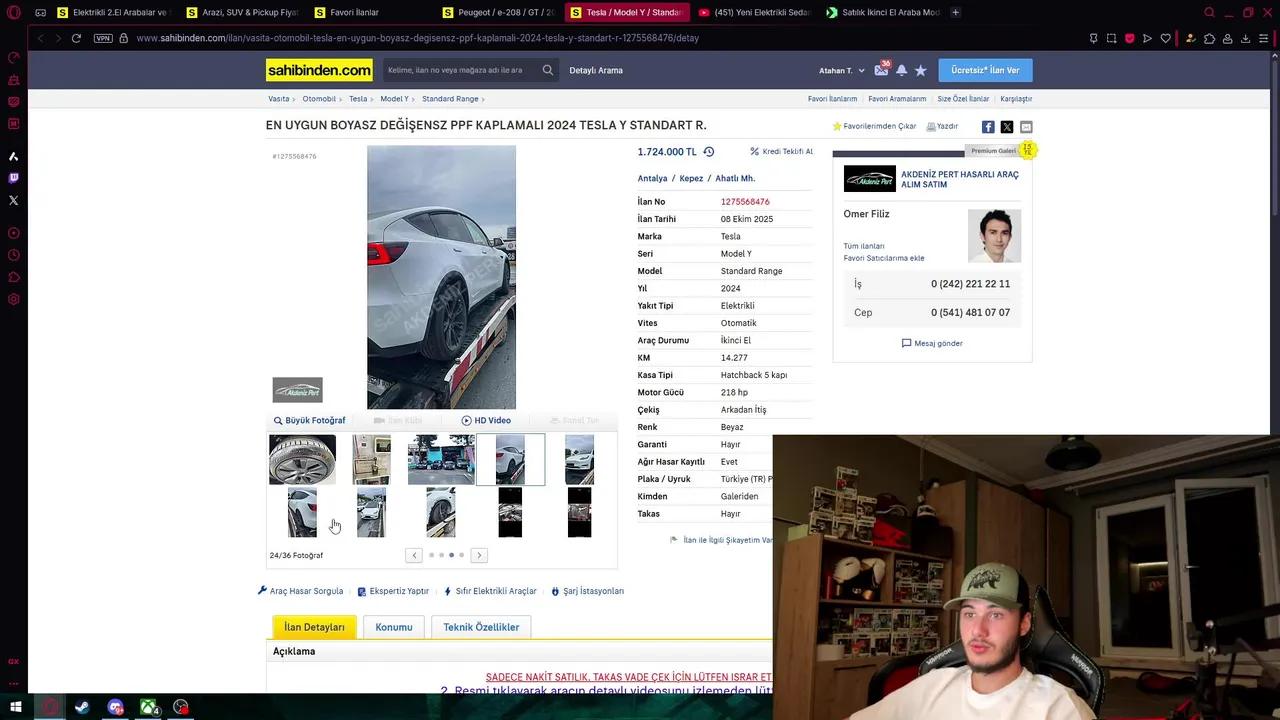Go to previous thumbnail page
The image size is (1280, 720).
point(414,555)
